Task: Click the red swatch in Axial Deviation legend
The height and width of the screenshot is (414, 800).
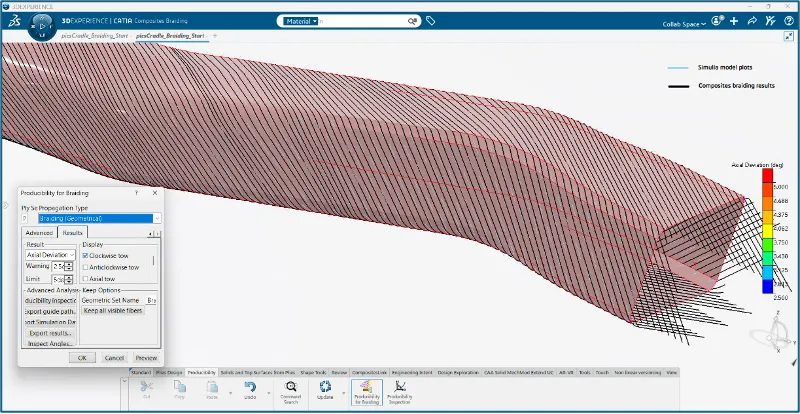Action: [x=768, y=177]
